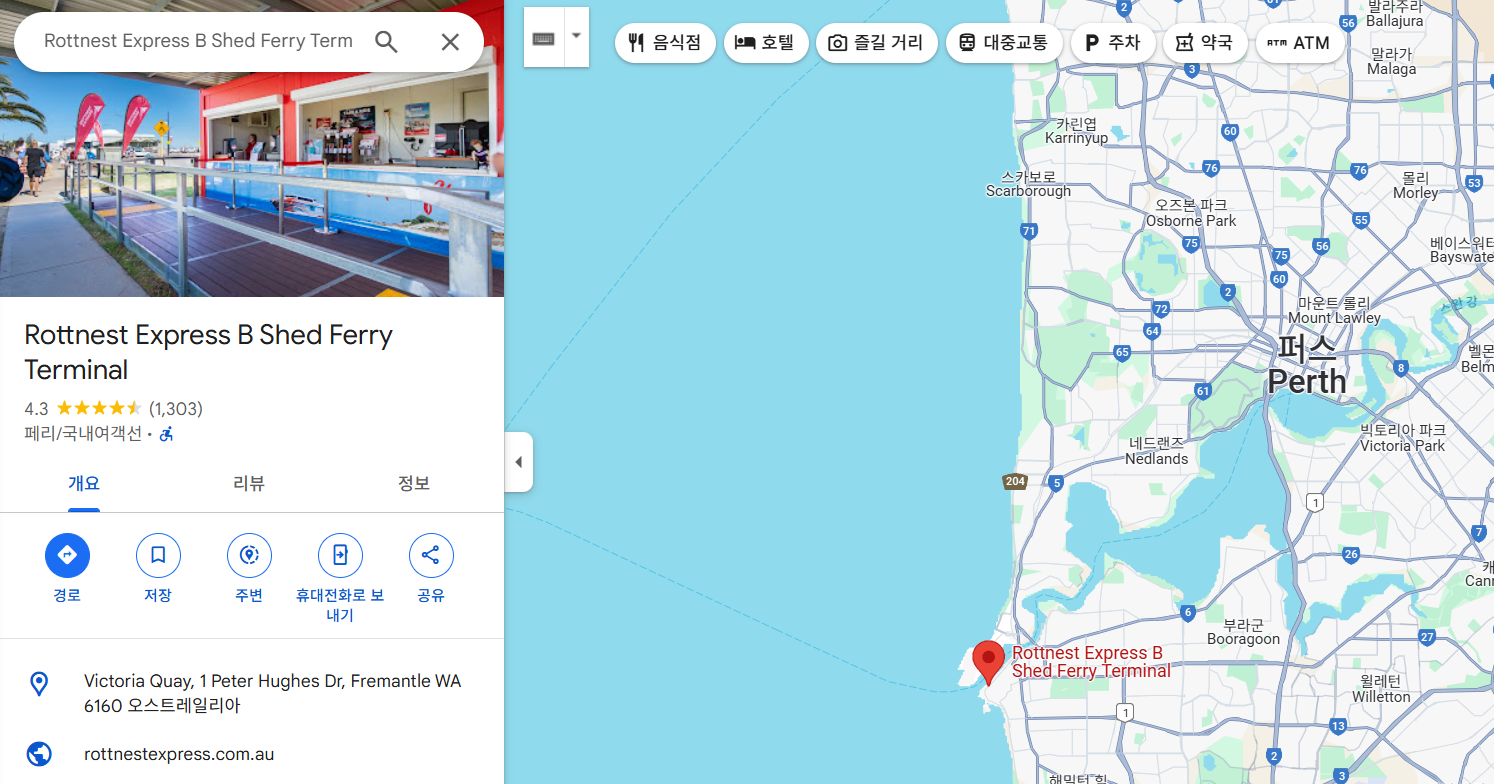This screenshot has height=784, width=1494.
Task: Click the Victoria Quay address text
Action: tap(272, 693)
